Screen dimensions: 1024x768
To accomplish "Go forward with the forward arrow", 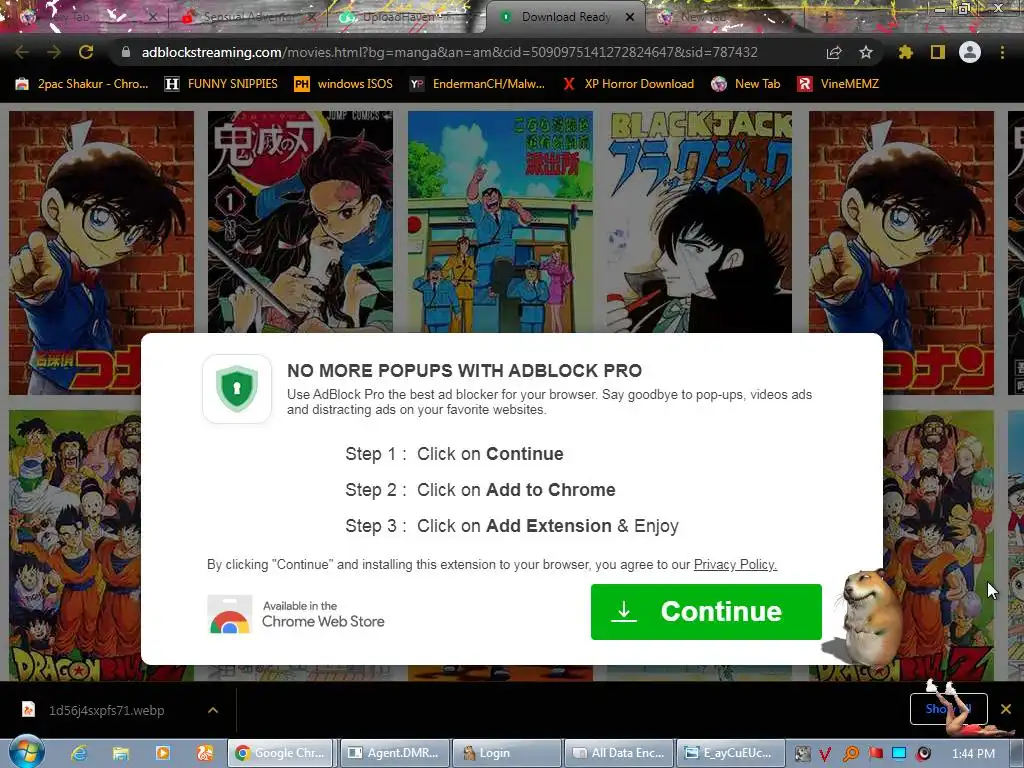I will [54, 52].
